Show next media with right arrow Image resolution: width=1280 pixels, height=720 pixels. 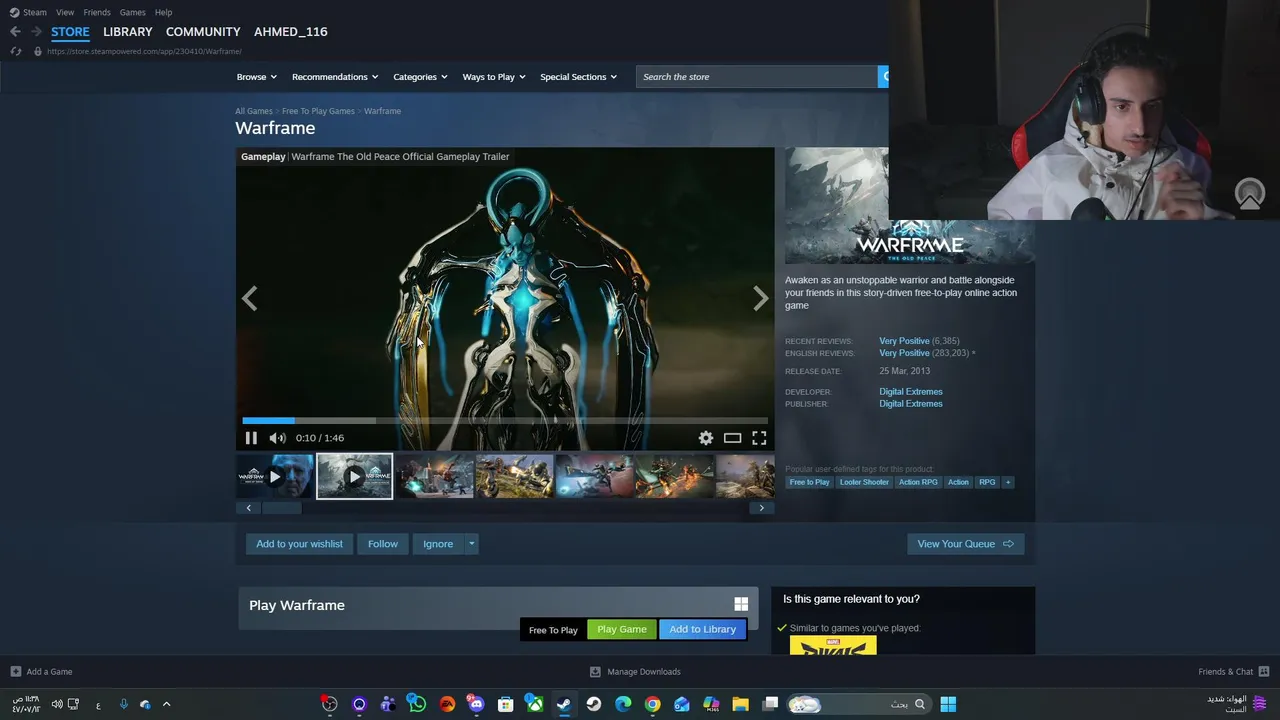761,298
